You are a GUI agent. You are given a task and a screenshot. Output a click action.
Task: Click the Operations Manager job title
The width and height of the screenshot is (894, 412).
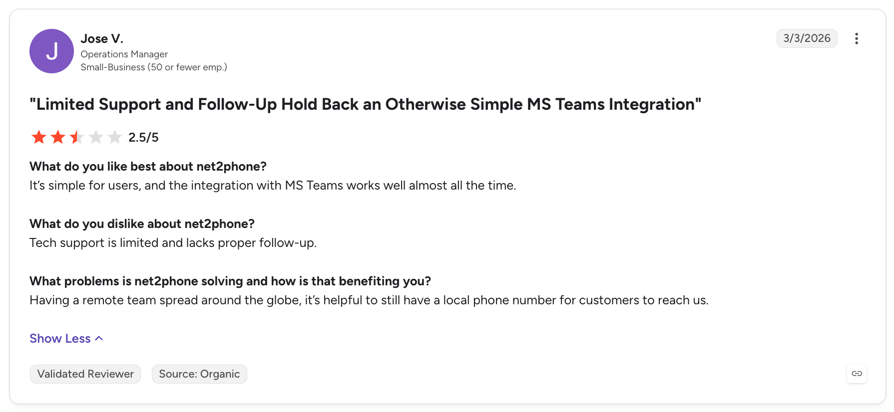(x=124, y=55)
